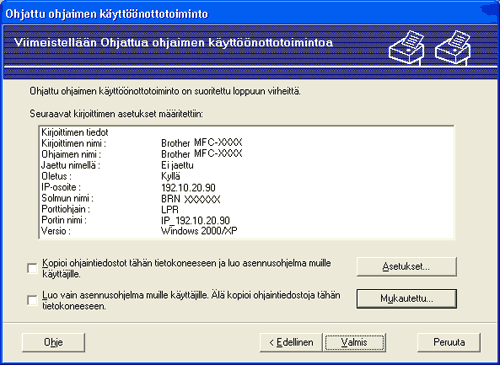Click the Portin nimi label
The image size is (500, 365).
(x=64, y=220)
